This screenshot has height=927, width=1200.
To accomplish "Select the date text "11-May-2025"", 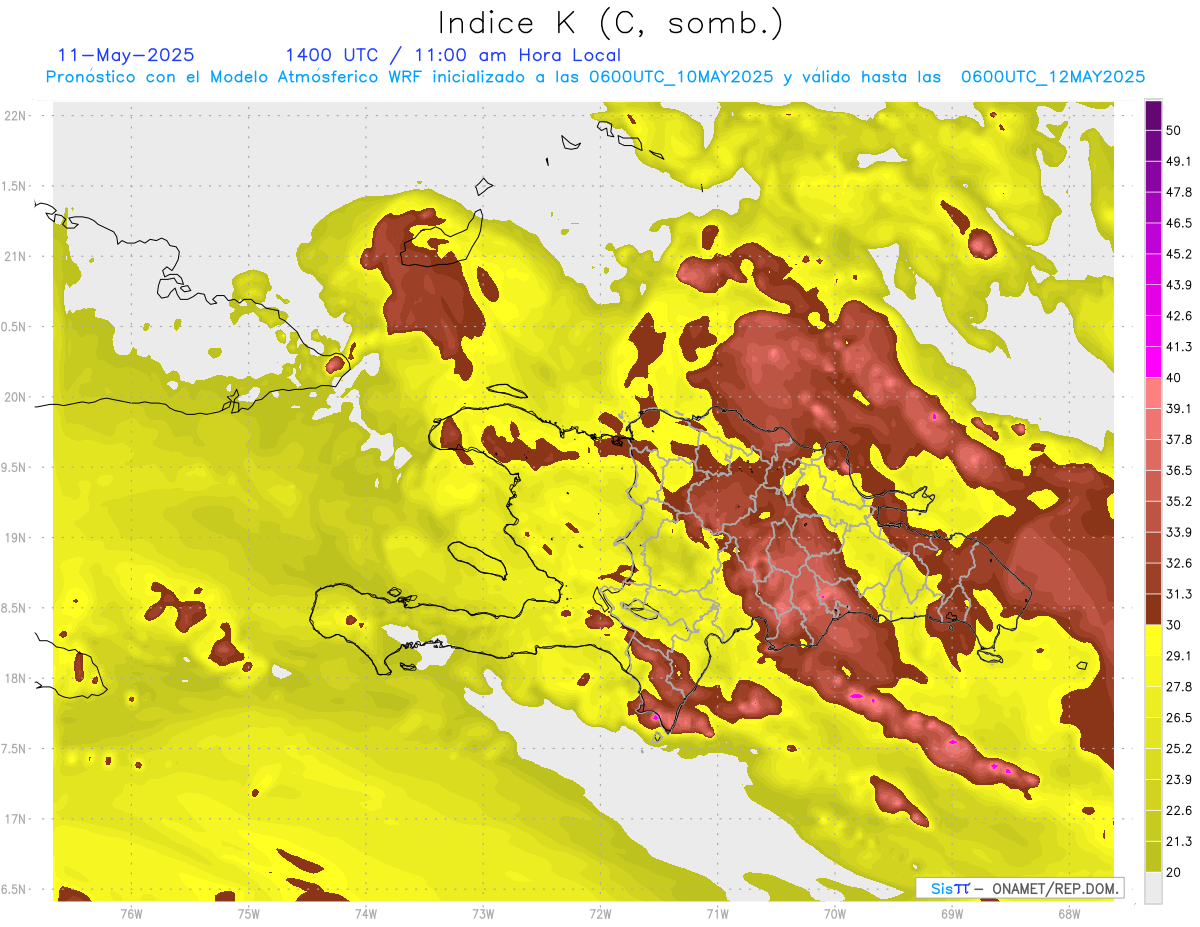I will point(127,55).
